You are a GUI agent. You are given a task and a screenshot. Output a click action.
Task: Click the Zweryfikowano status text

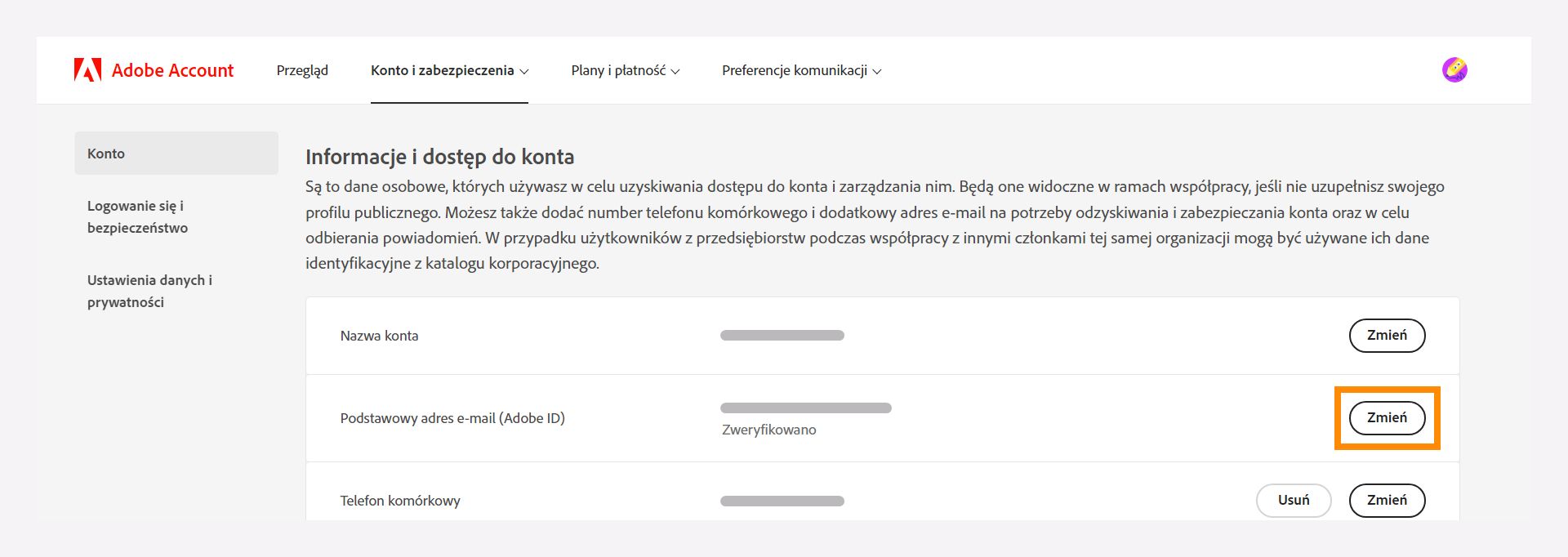(768, 430)
